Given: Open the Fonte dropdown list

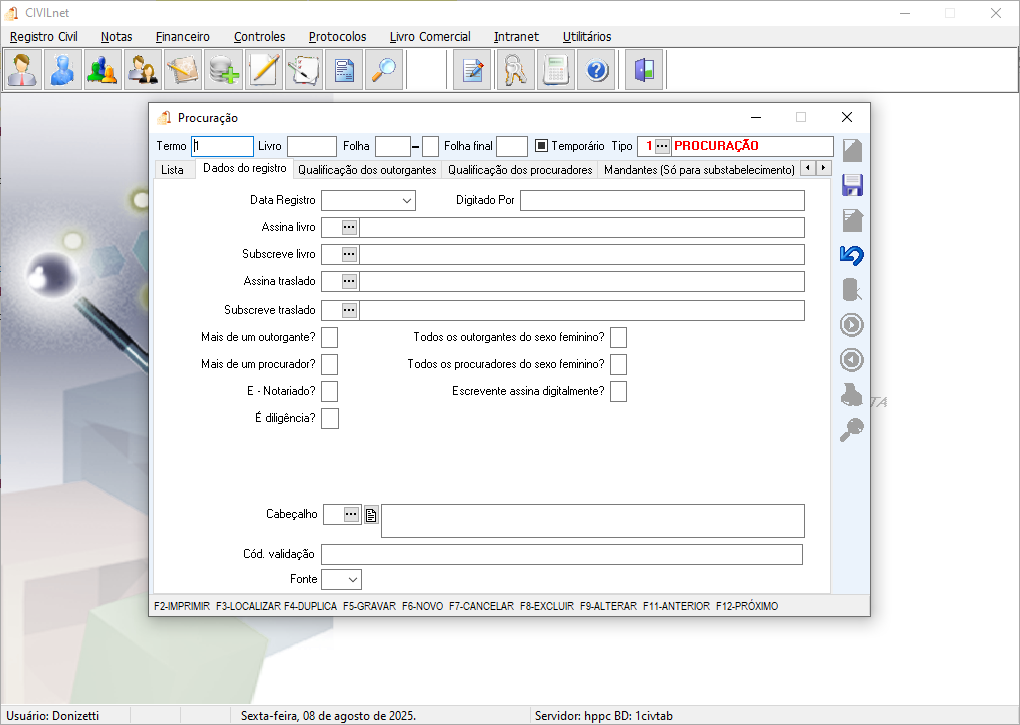Looking at the screenshot, I should pos(353,579).
